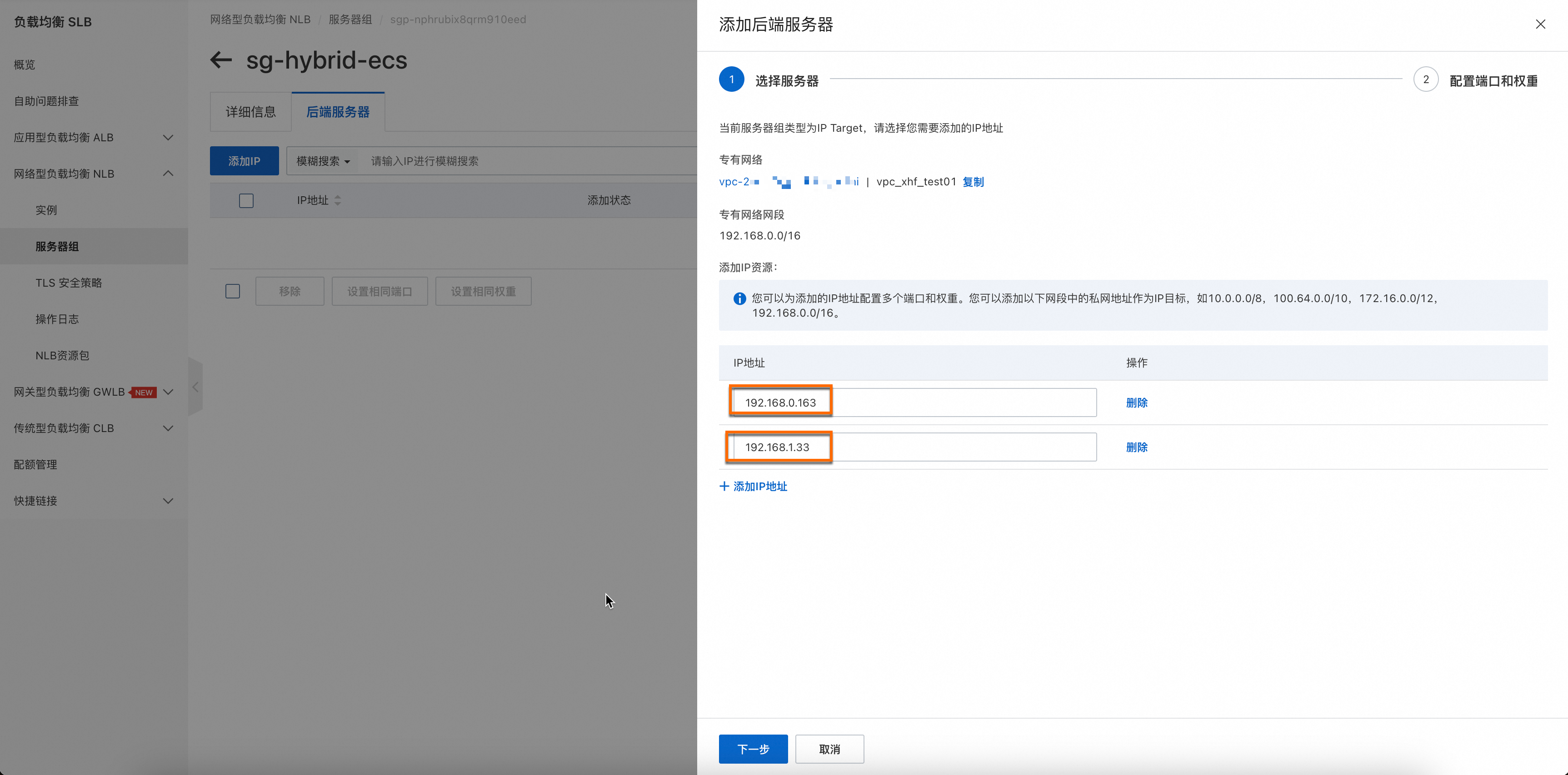Check the select-all checkbox in table header

point(246,201)
